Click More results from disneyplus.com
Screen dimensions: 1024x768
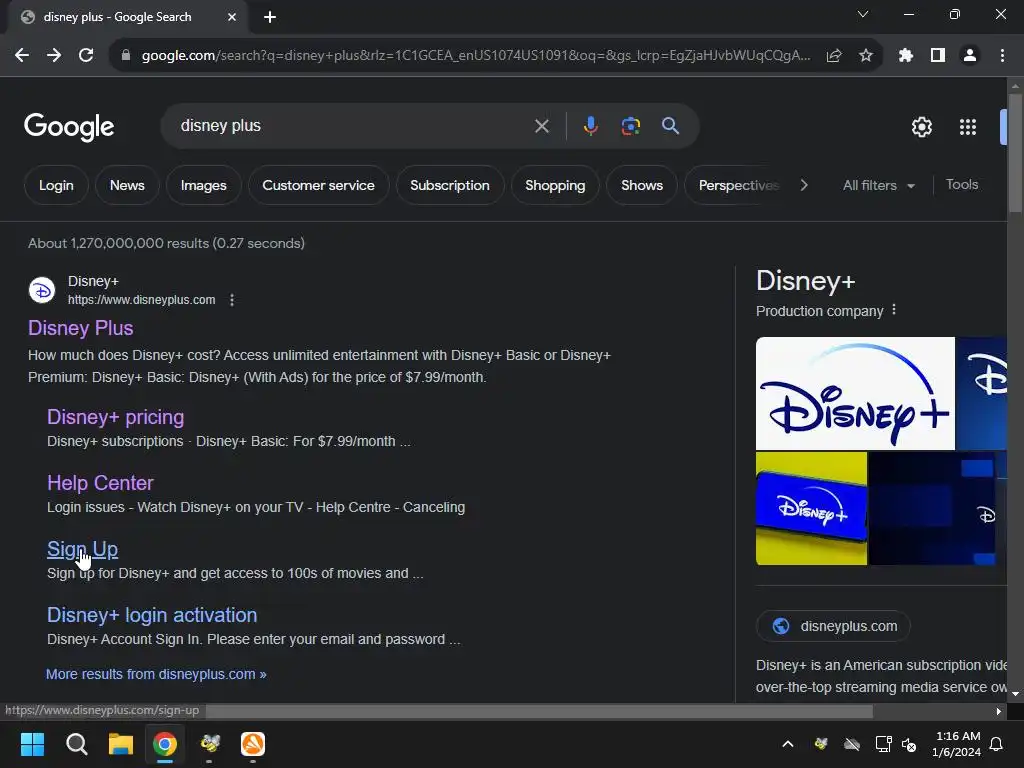point(156,674)
